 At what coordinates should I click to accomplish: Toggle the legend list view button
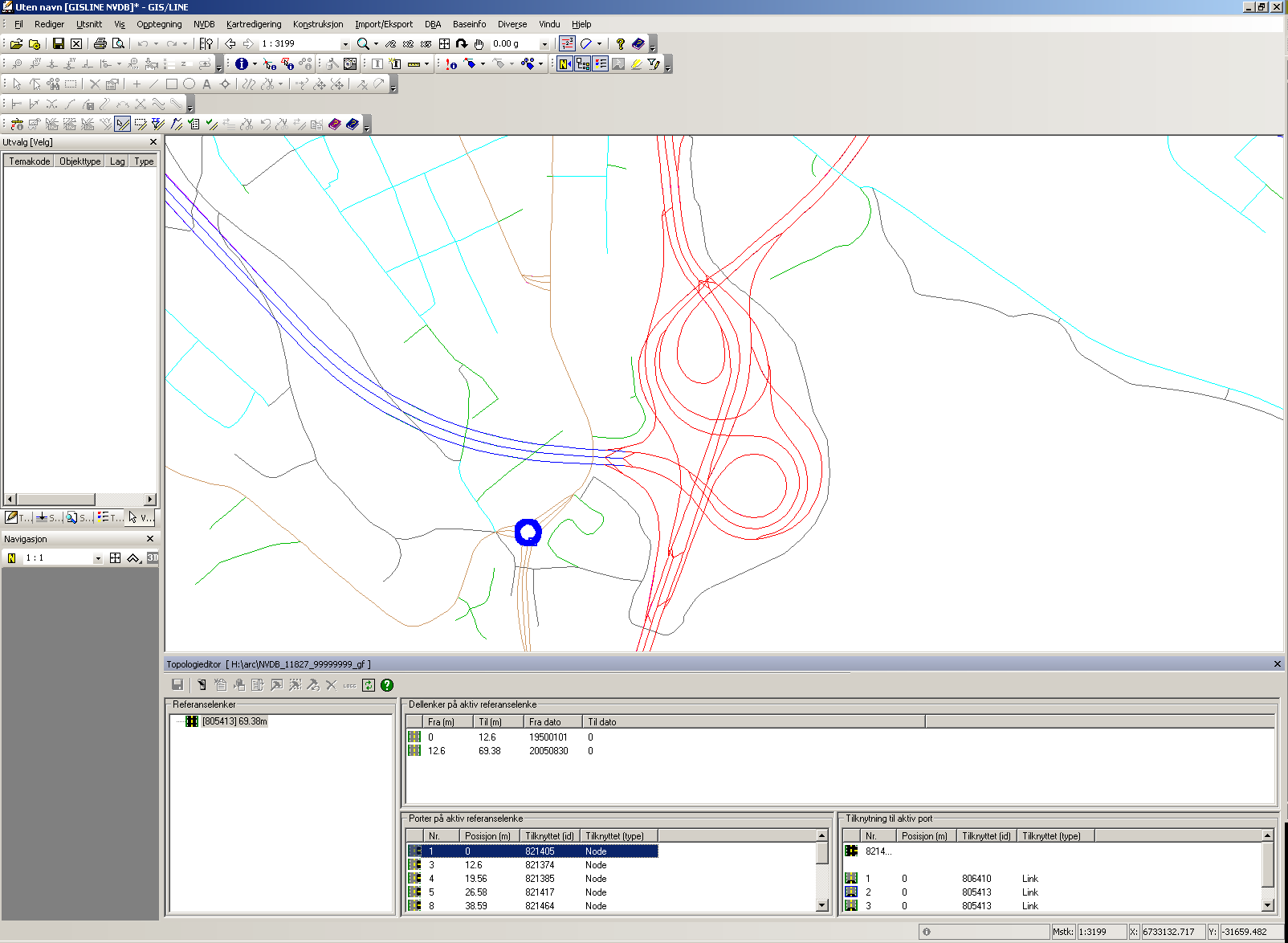pyautogui.click(x=601, y=63)
